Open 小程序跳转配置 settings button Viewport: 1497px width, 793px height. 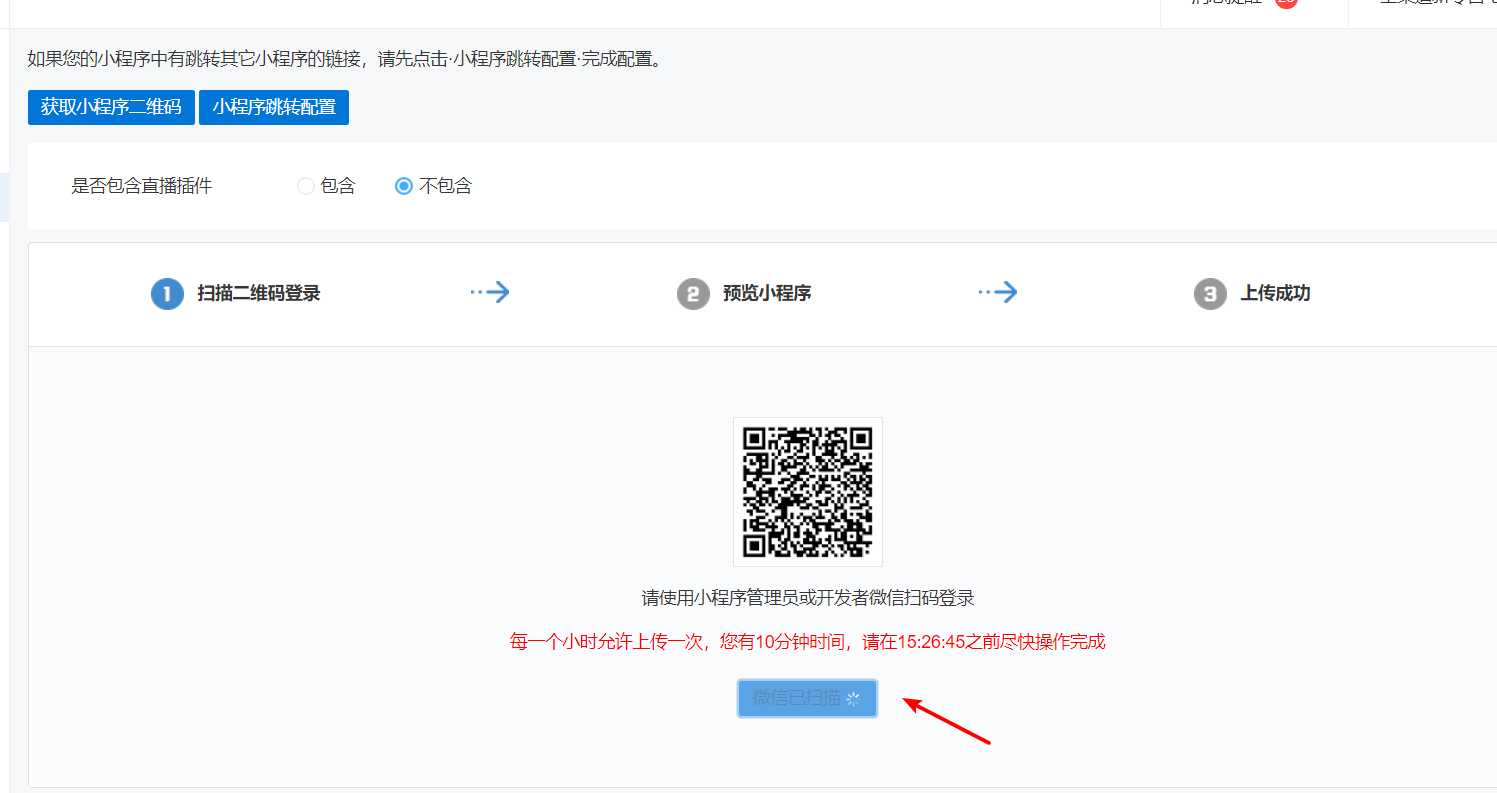(274, 107)
